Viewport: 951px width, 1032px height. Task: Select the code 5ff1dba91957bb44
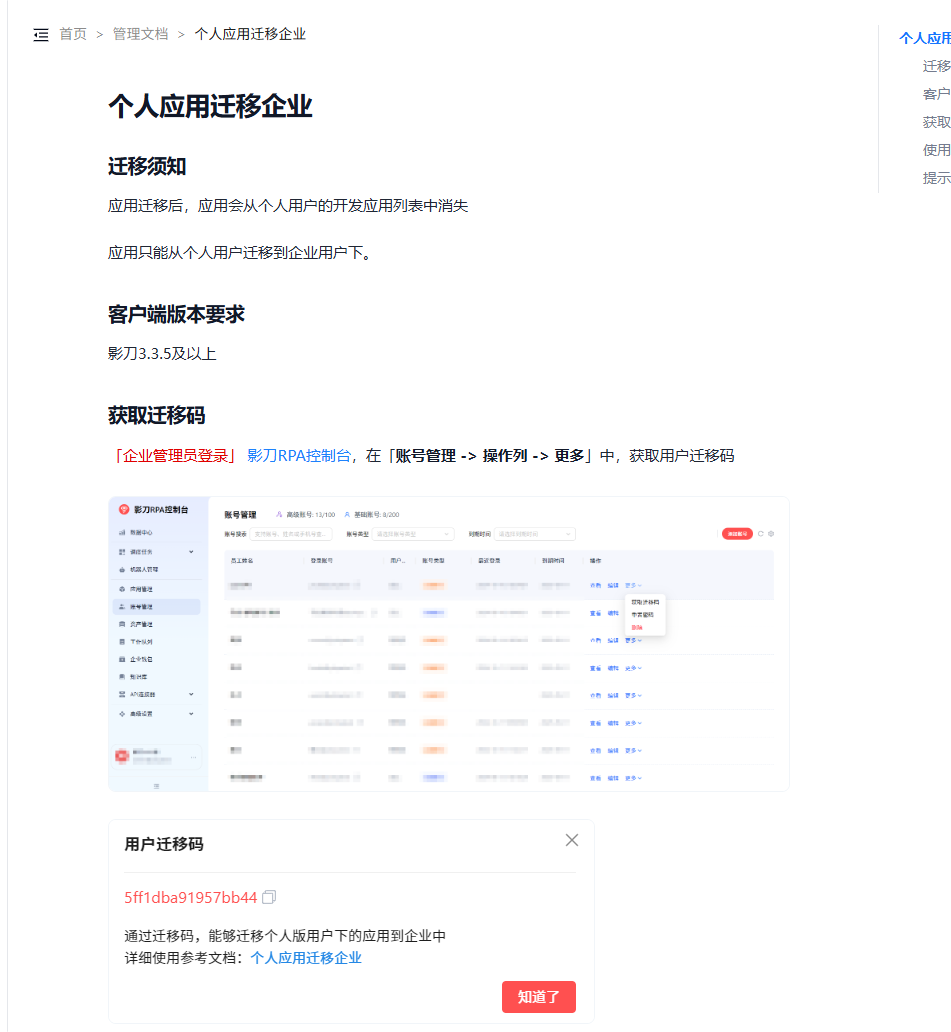[x=190, y=897]
